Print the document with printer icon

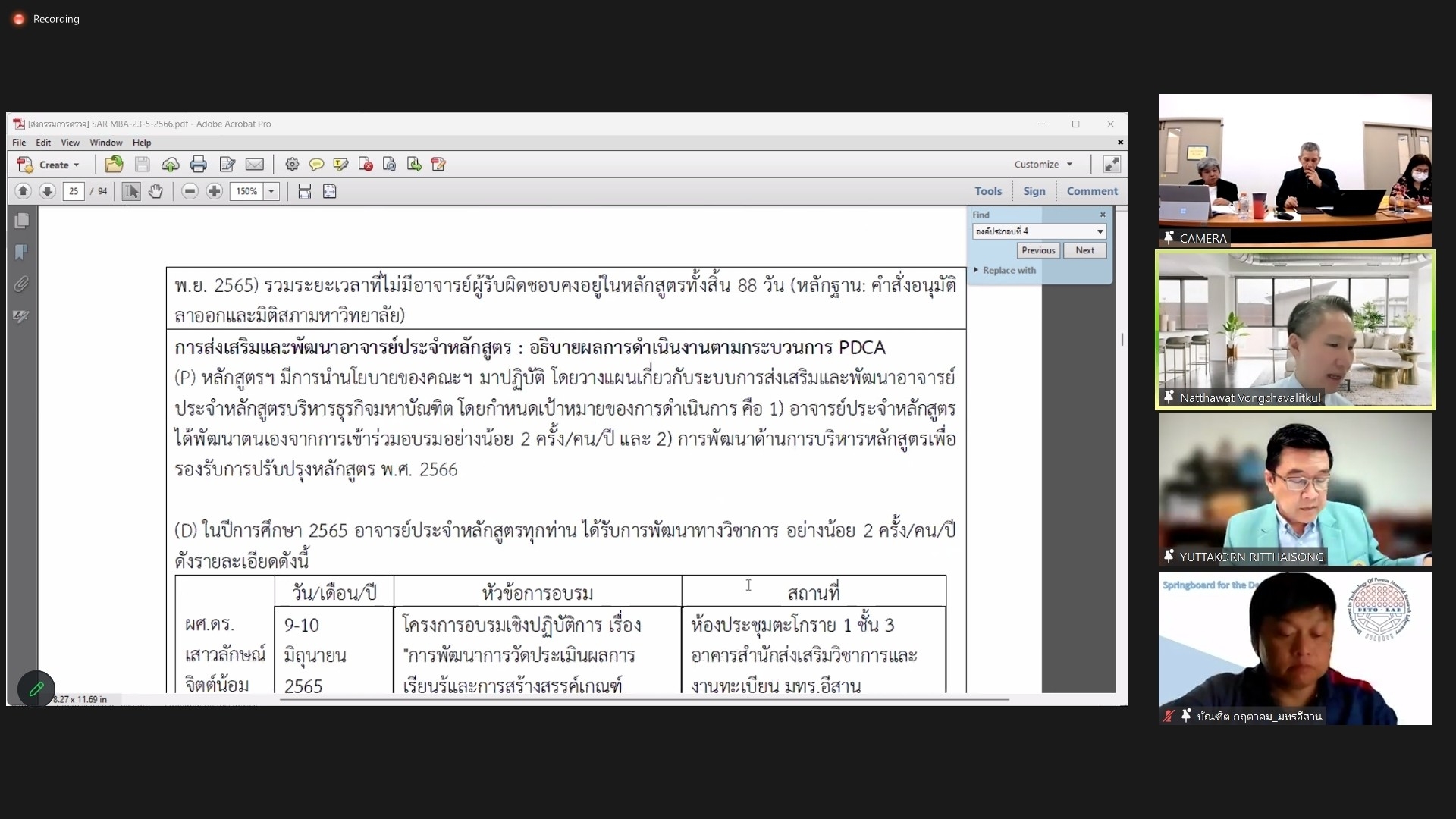pyautogui.click(x=199, y=165)
